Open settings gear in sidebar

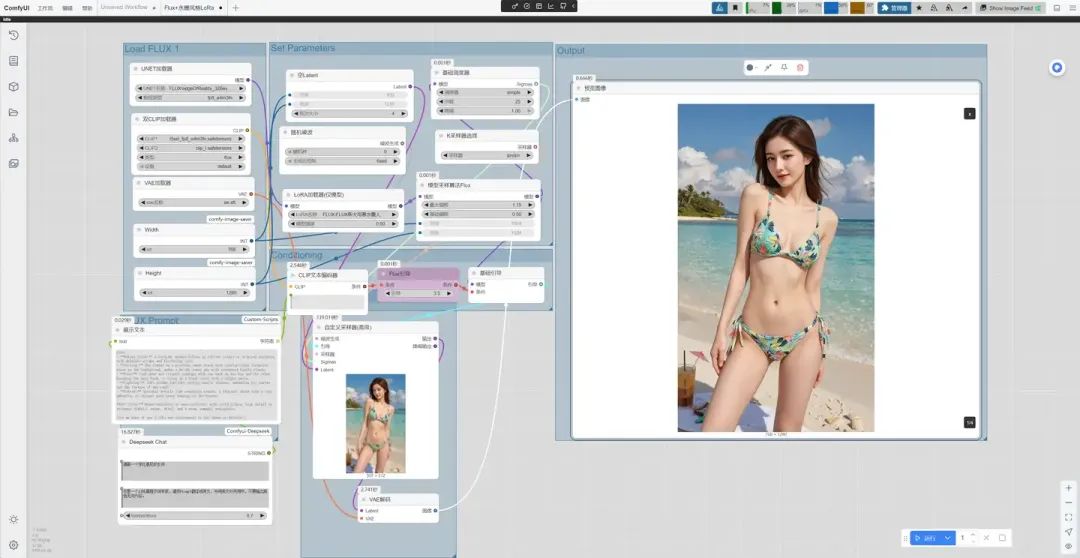point(13,545)
